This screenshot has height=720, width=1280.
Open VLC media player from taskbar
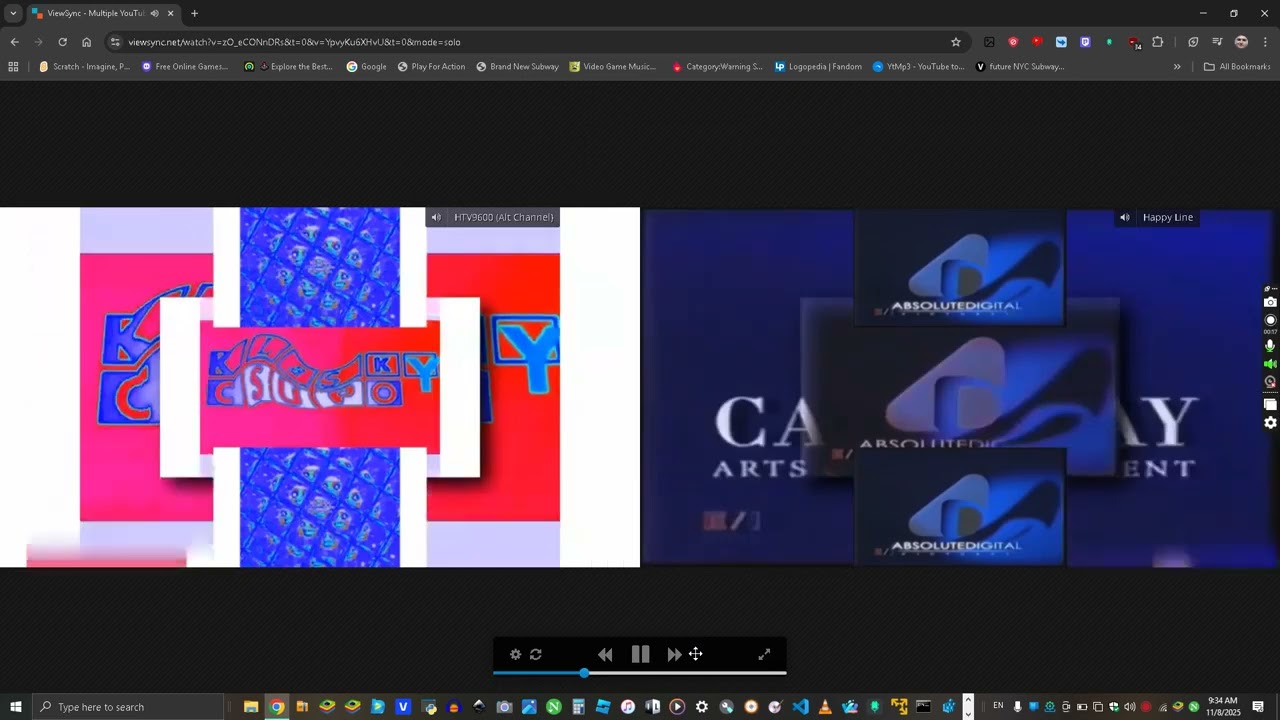825,707
